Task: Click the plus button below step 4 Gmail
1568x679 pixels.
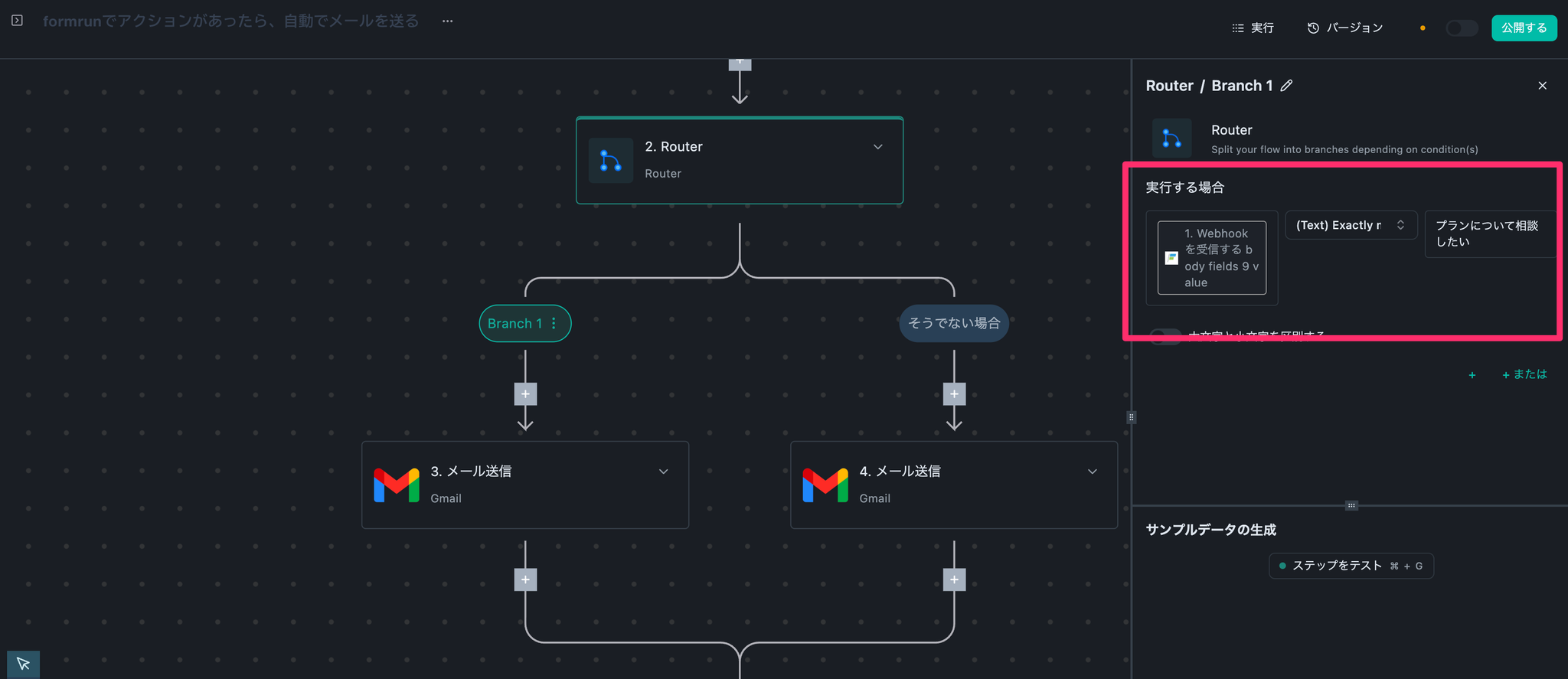Action: (x=954, y=579)
